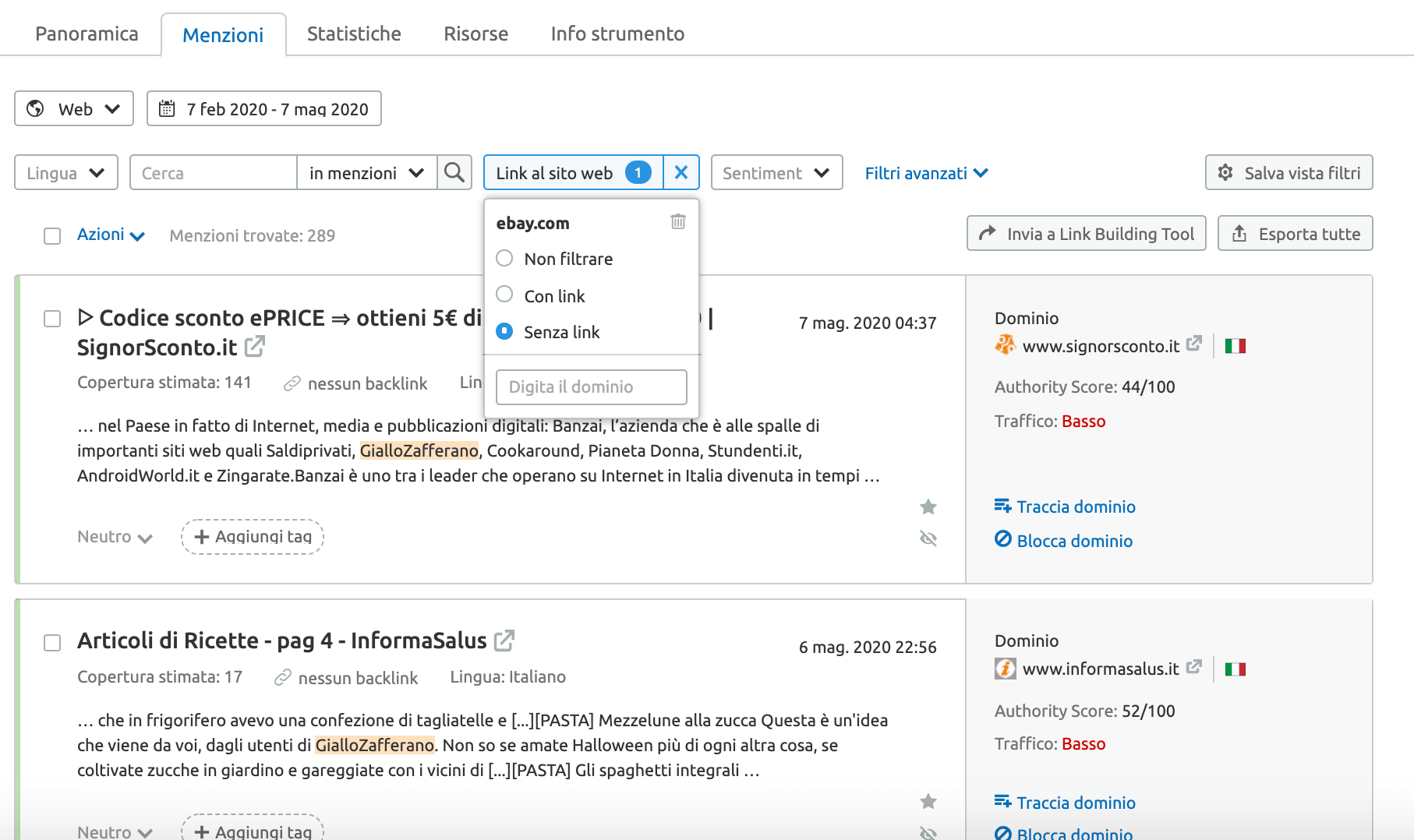Clear the Link al sito web filter
1414x840 pixels.
681,172
